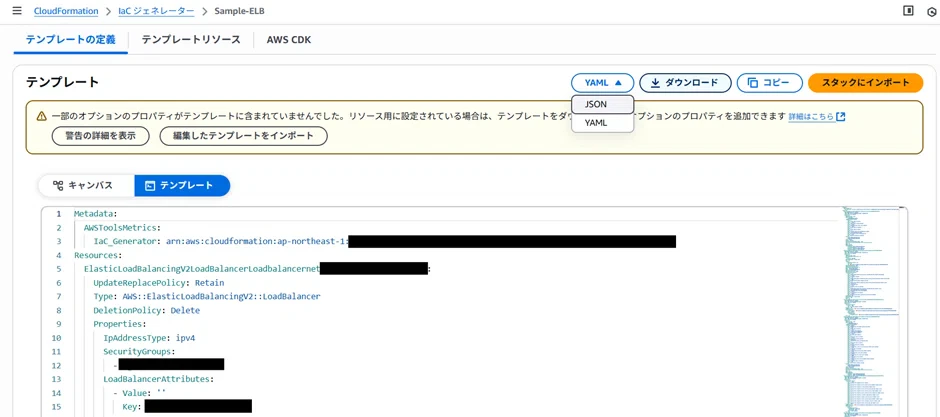Image resolution: width=940 pixels, height=417 pixels.
Task: Switch to the AWS CDK tab
Action: click(x=289, y=40)
